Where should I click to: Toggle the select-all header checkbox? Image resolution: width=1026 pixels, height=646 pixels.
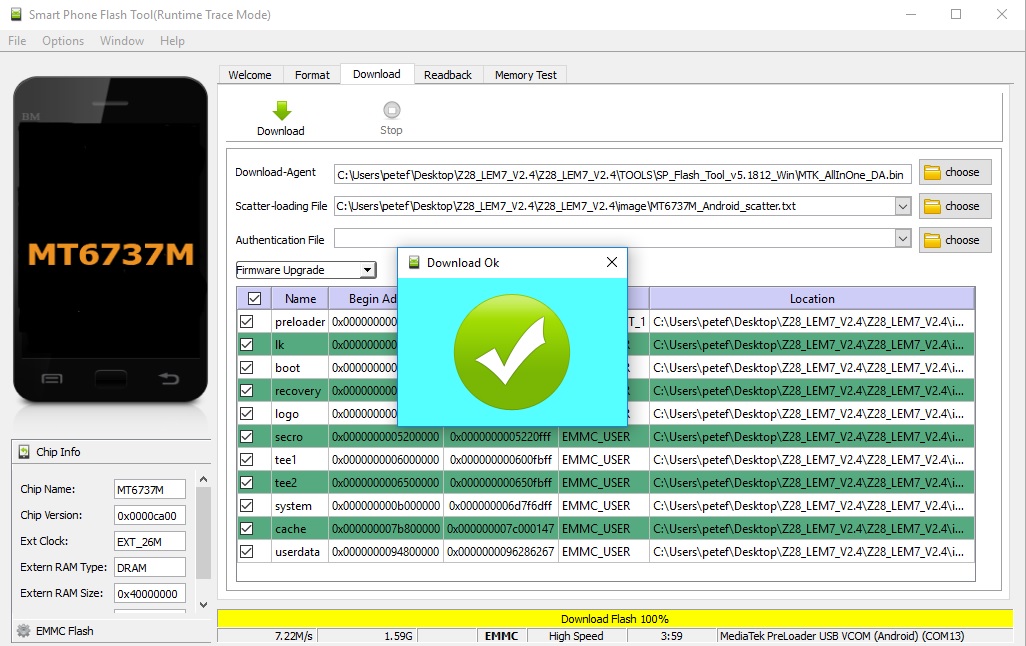click(254, 298)
